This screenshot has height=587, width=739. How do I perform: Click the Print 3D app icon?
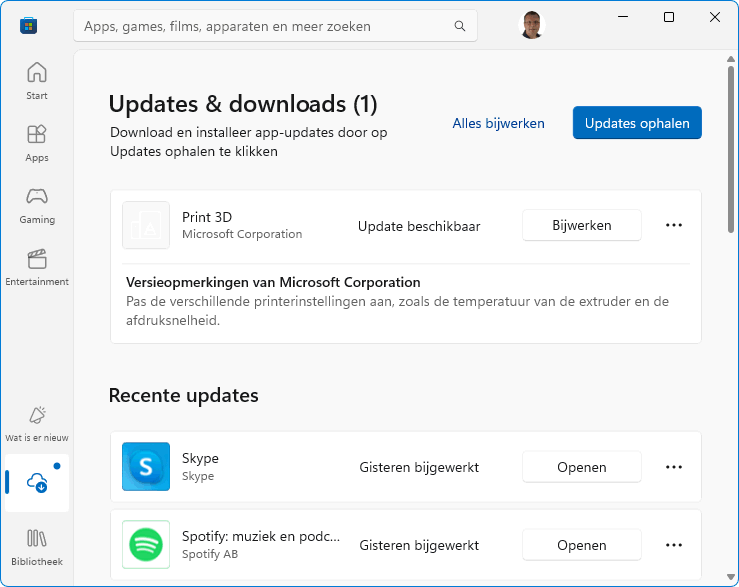[146, 225]
